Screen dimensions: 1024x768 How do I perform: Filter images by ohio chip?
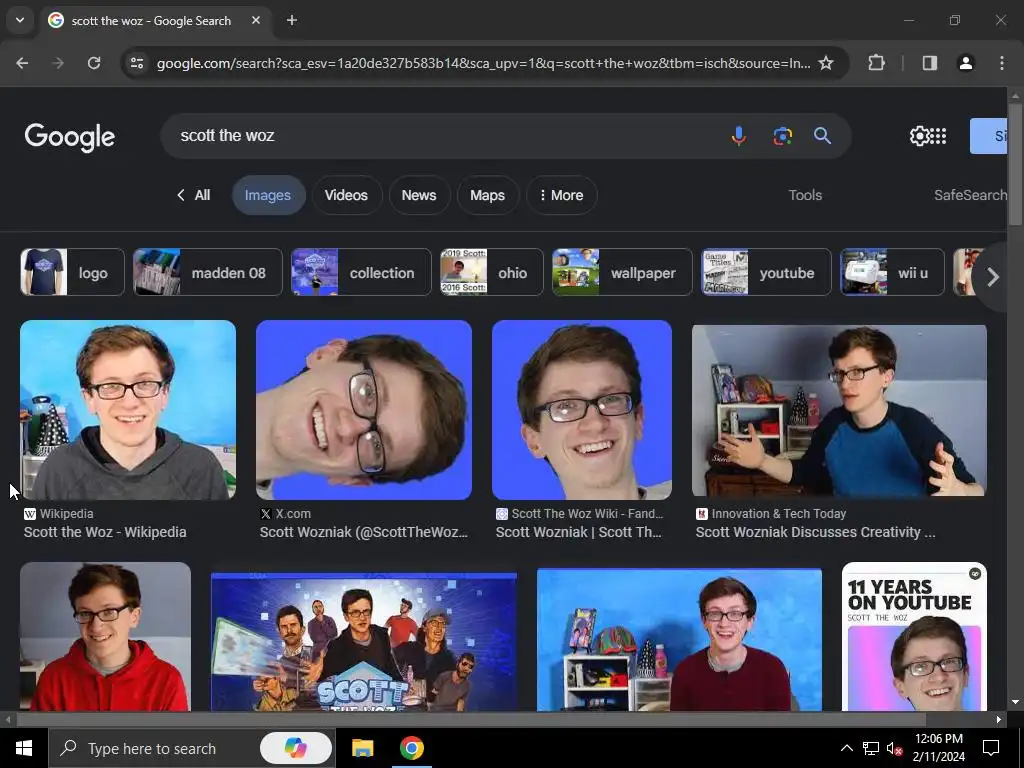[x=492, y=272]
